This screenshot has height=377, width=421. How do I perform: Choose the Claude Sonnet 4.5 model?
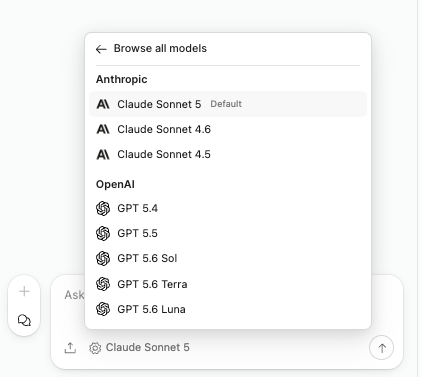coord(228,154)
